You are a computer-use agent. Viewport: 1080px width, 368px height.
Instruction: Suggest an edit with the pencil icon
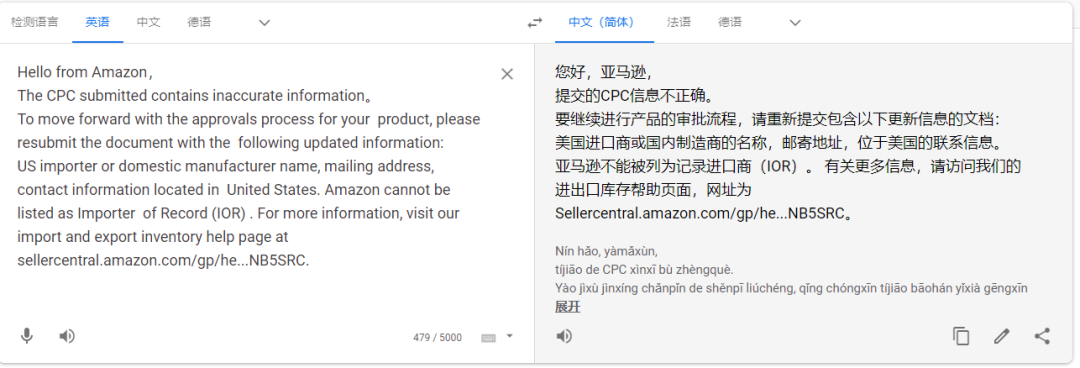(1001, 336)
